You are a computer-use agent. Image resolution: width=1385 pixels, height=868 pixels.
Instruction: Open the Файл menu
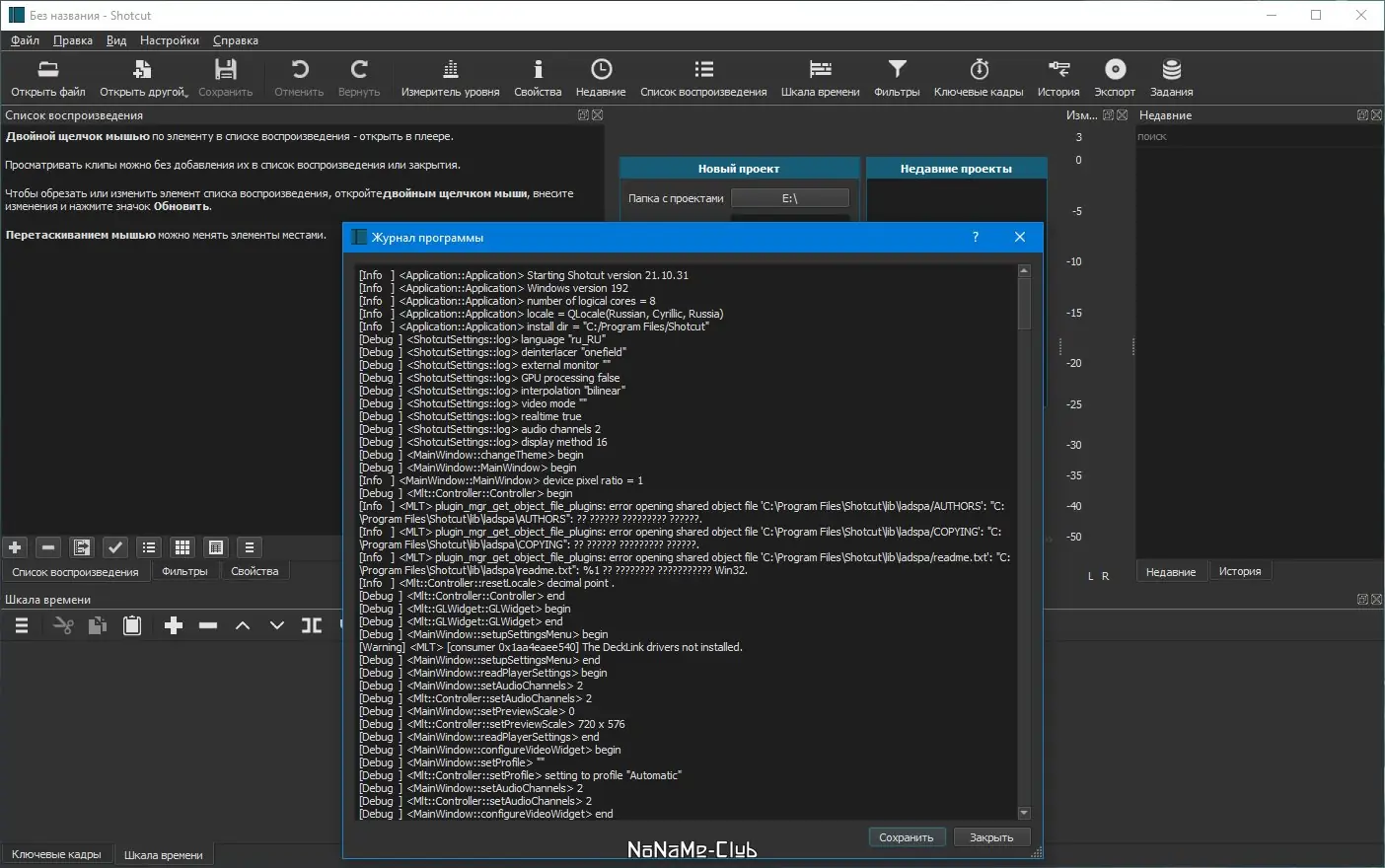(25, 40)
